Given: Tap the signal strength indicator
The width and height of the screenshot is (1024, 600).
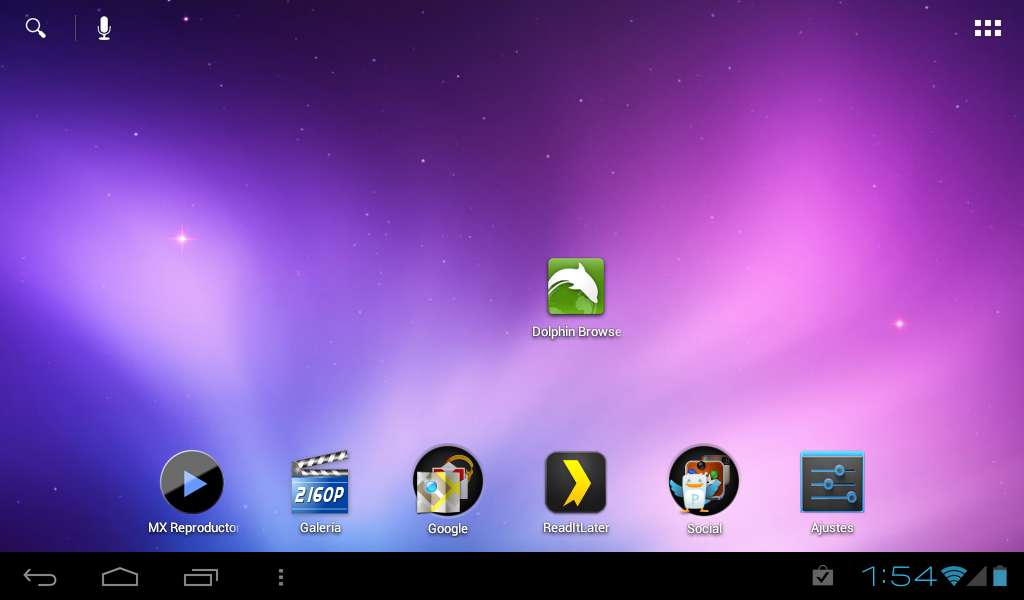Looking at the screenshot, I should point(977,576).
